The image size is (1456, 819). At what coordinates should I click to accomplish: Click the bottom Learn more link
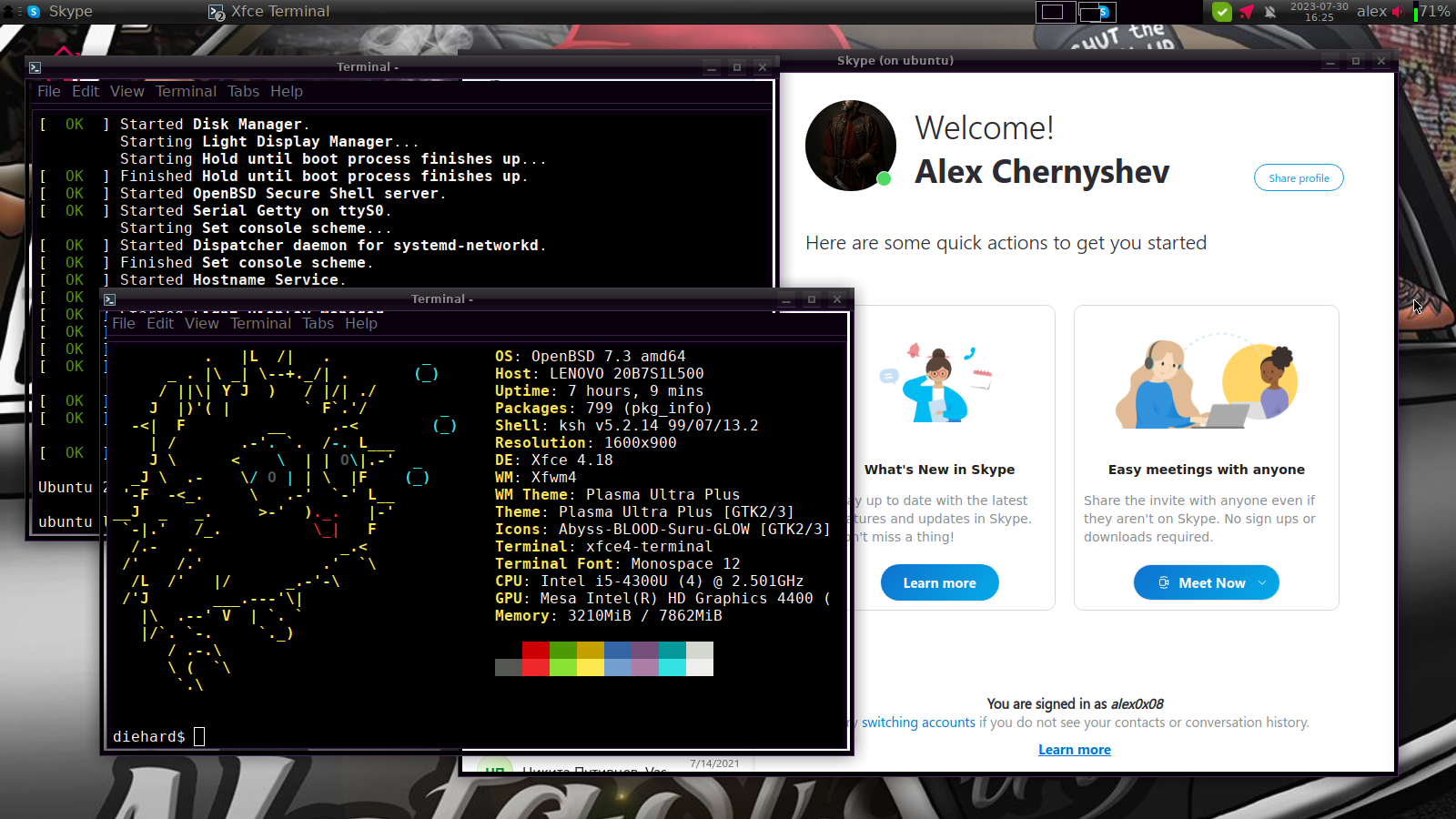pos(1075,750)
